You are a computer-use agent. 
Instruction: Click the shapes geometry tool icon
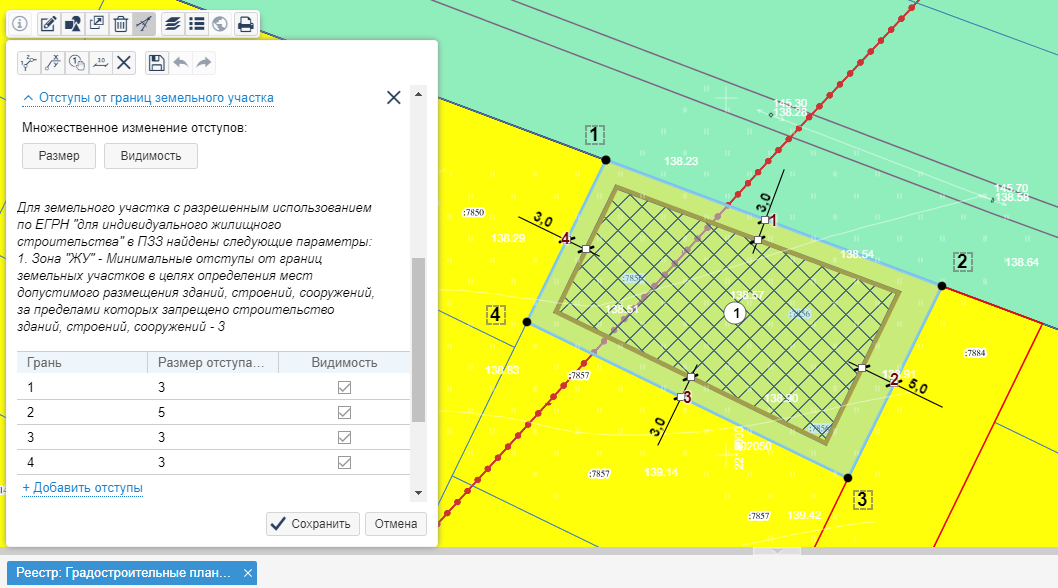(72, 23)
